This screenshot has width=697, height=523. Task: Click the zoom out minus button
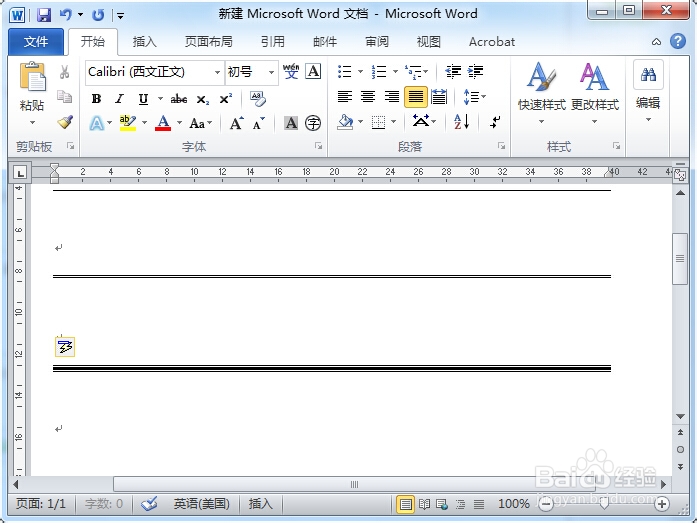click(545, 504)
